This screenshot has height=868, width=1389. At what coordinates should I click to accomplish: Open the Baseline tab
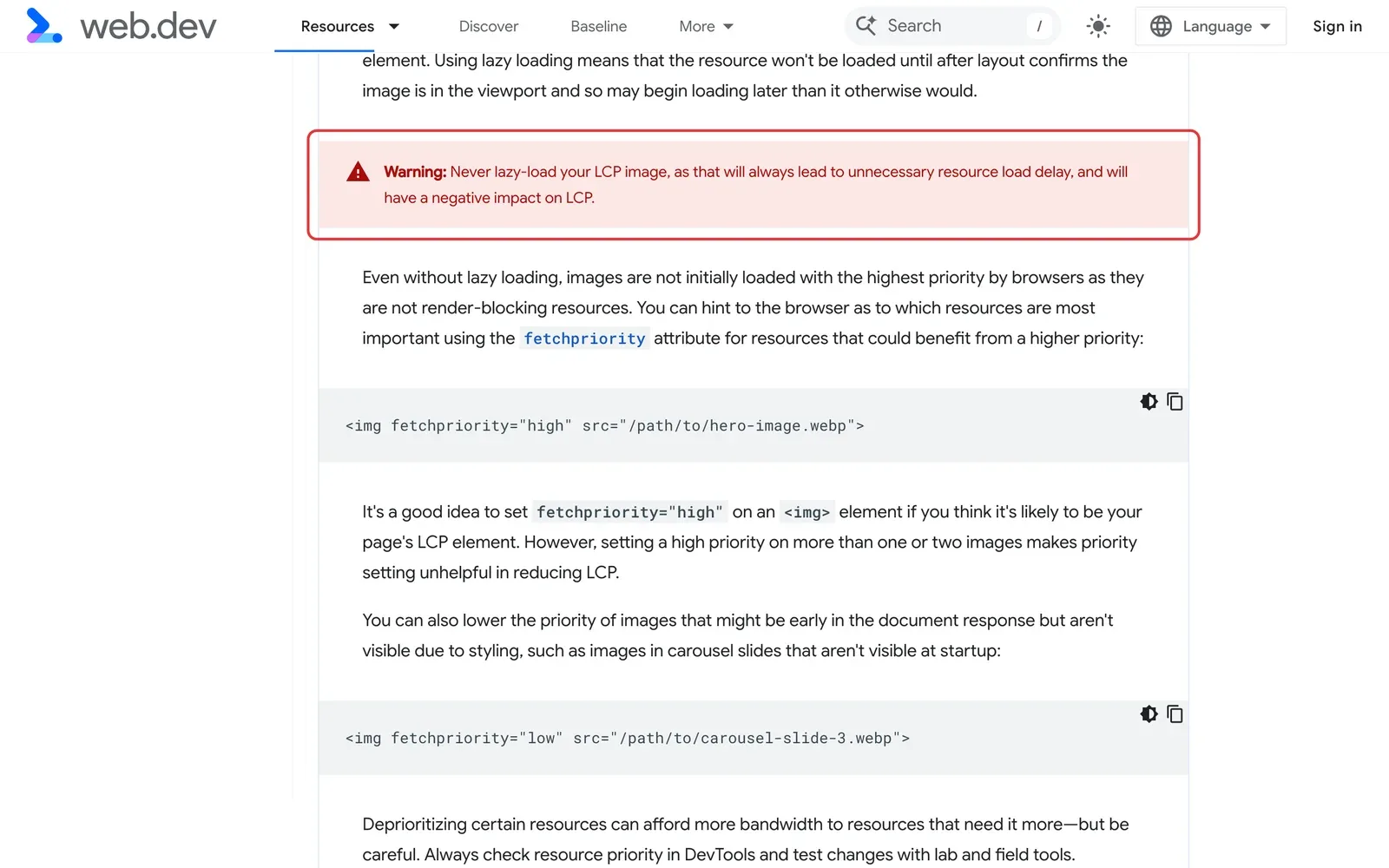(599, 26)
